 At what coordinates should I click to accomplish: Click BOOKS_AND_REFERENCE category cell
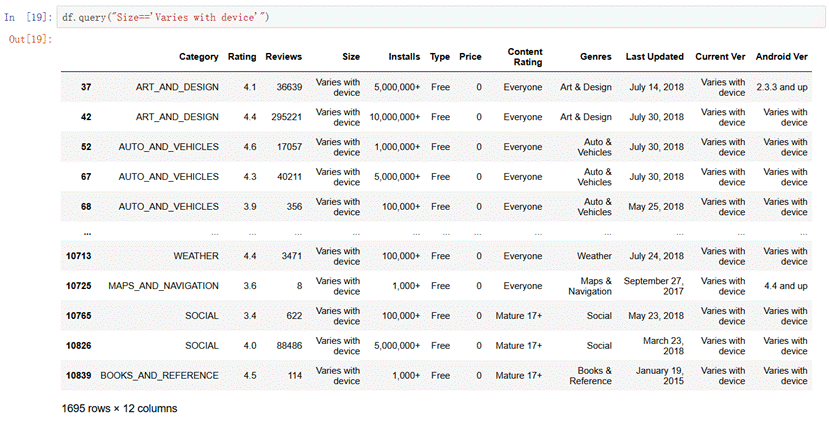pyautogui.click(x=159, y=375)
